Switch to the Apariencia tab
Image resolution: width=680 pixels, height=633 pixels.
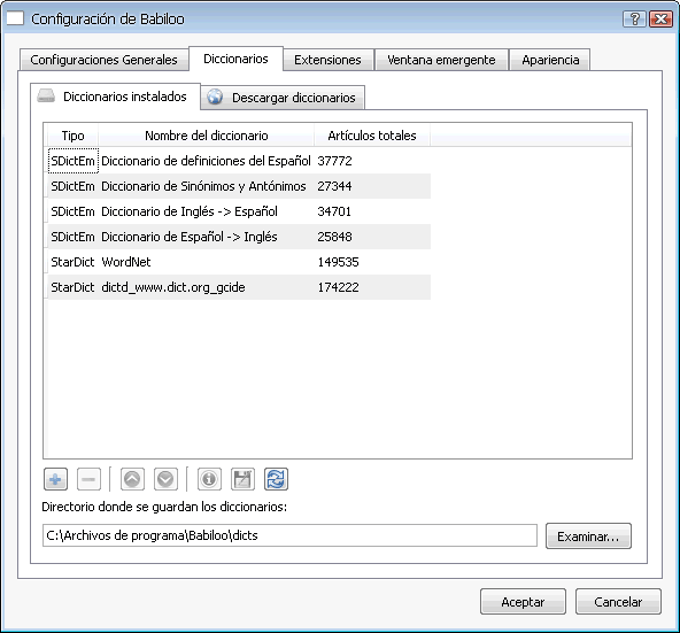coord(550,60)
